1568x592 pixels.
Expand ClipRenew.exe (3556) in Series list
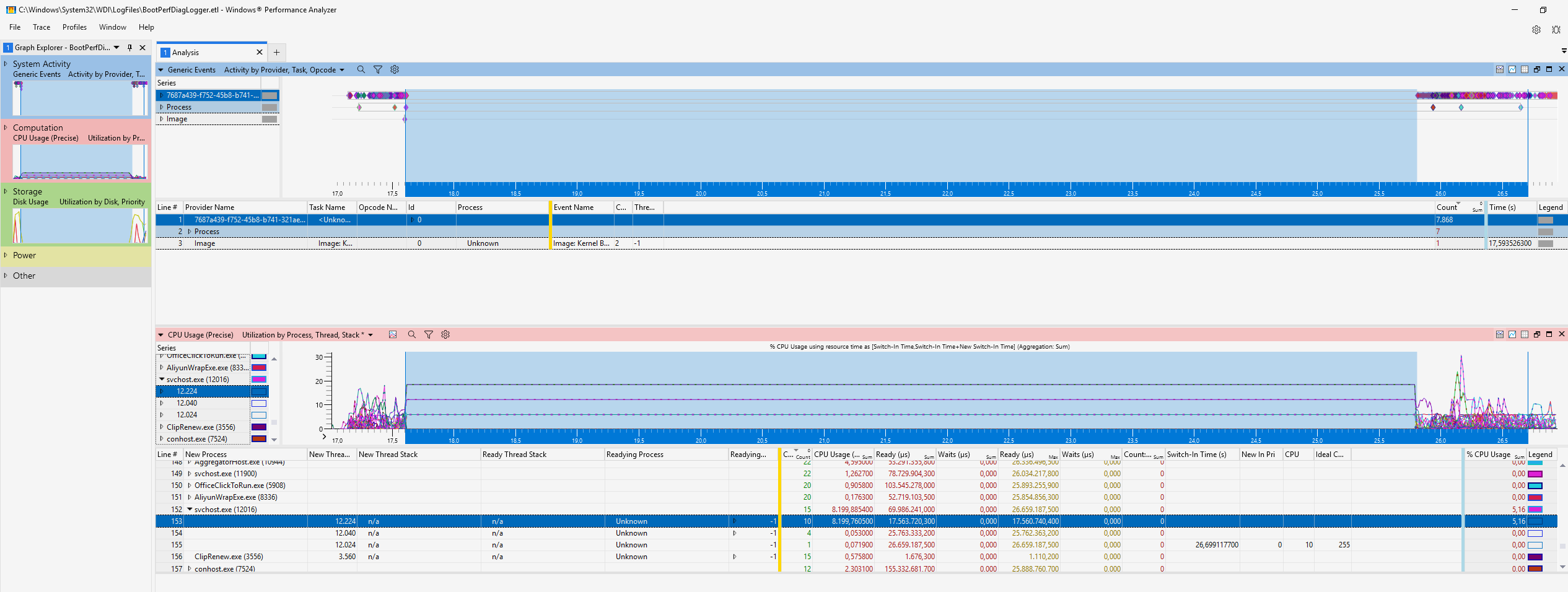pyautogui.click(x=162, y=427)
